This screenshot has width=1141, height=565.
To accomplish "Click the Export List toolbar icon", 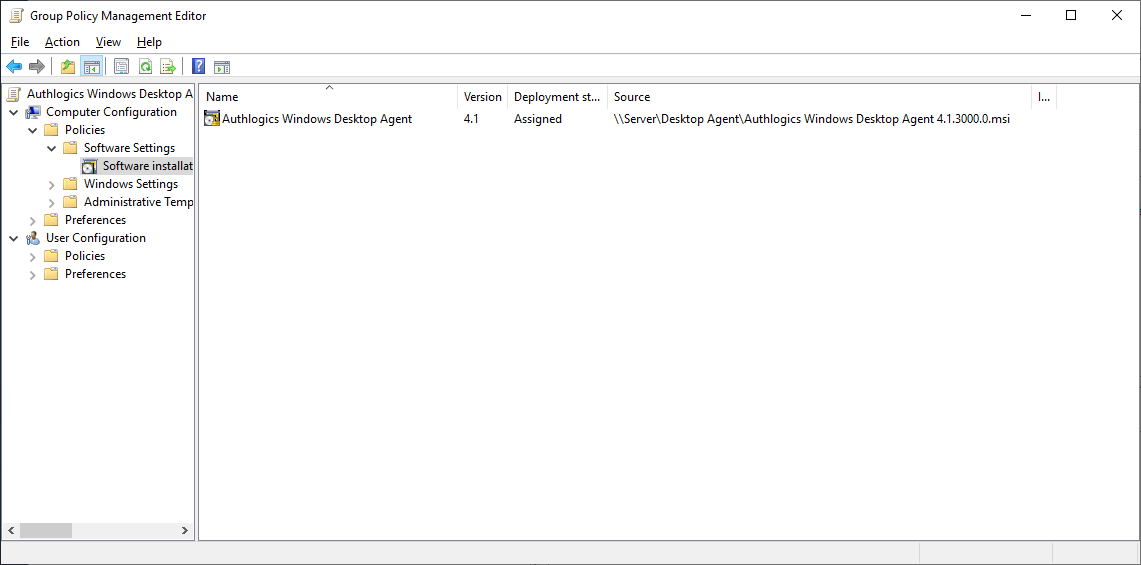I will pyautogui.click(x=168, y=67).
